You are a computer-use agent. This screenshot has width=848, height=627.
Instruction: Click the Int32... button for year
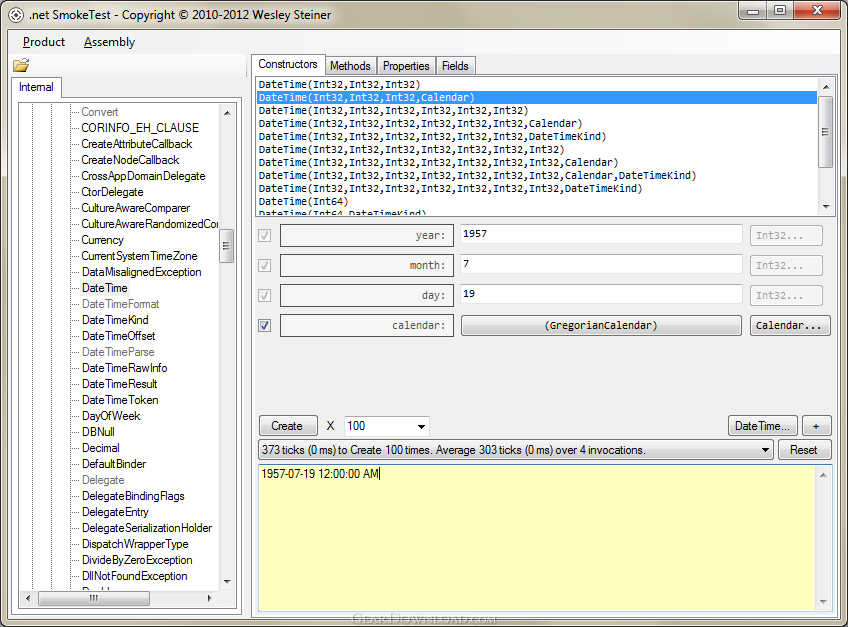(786, 235)
